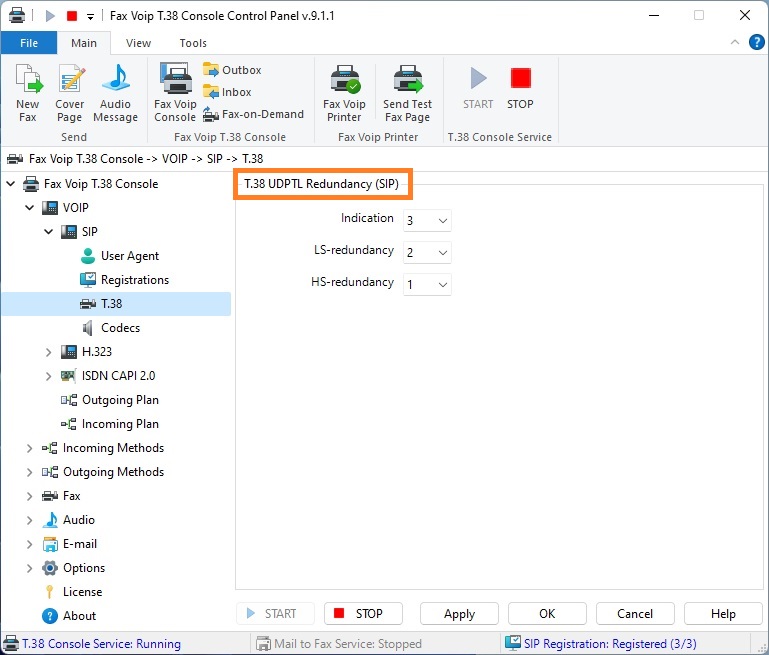
Task: Collapse the SIP tree node
Action: pyautogui.click(x=49, y=231)
